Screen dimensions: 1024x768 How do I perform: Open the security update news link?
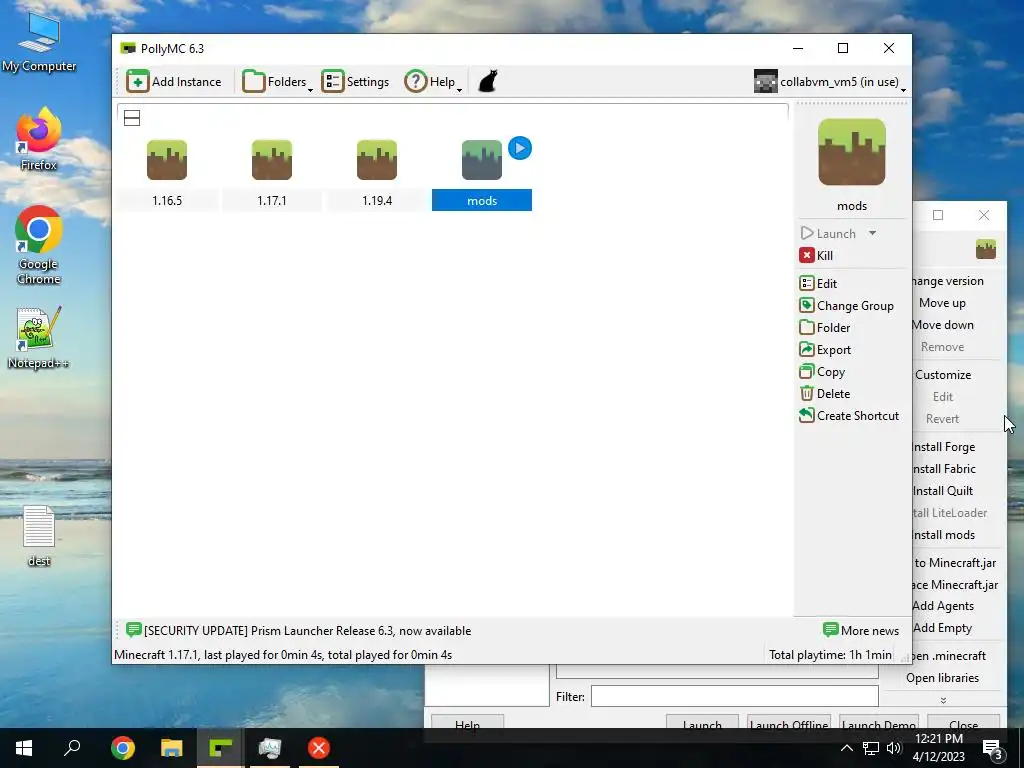298,631
